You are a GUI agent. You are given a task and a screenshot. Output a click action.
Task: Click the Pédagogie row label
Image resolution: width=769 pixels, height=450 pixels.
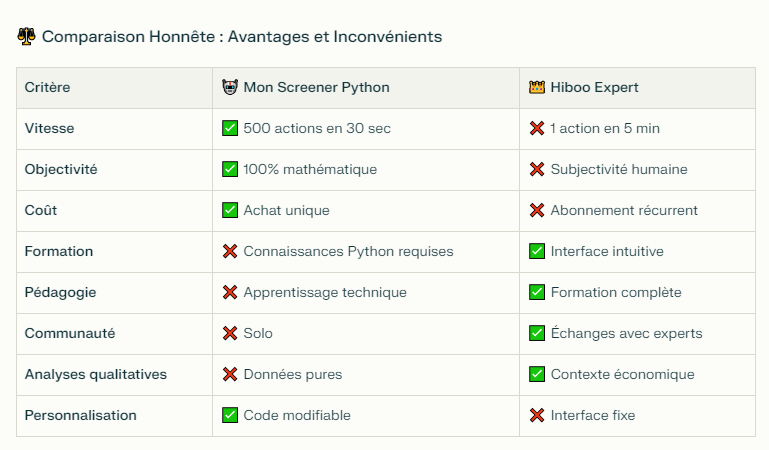tap(60, 293)
